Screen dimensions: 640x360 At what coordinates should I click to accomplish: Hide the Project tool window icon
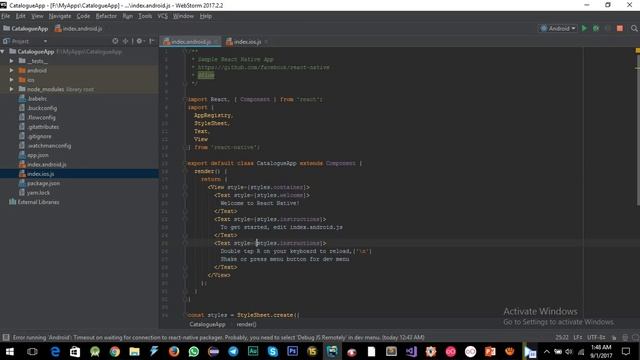click(152, 41)
